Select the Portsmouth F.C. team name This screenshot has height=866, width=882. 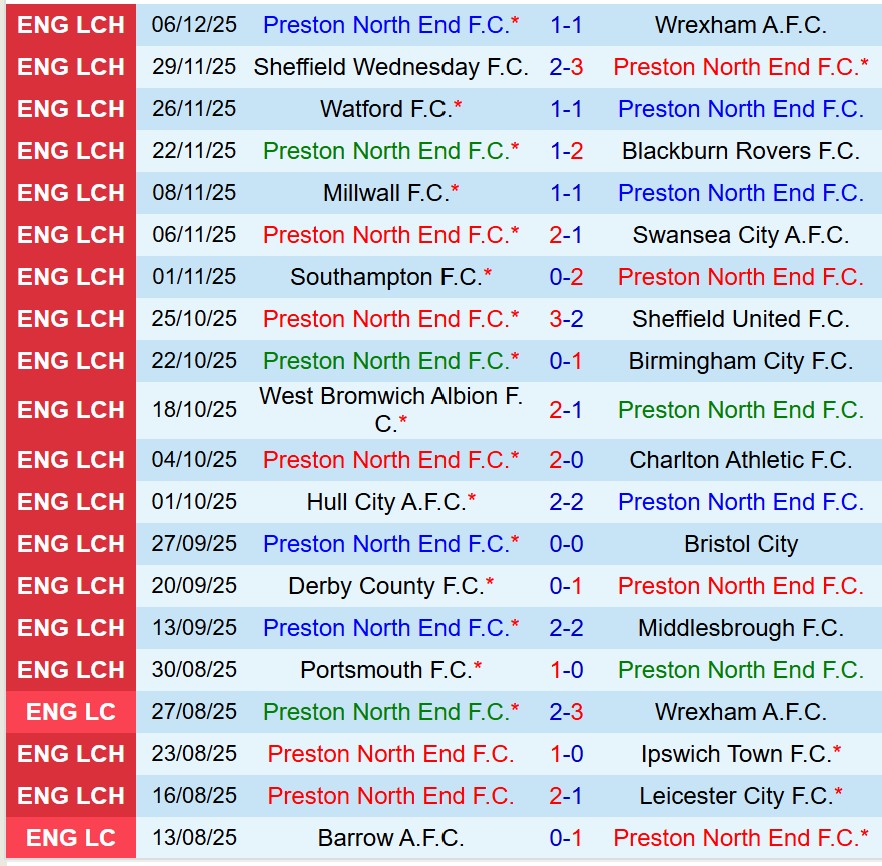pyautogui.click(x=387, y=670)
